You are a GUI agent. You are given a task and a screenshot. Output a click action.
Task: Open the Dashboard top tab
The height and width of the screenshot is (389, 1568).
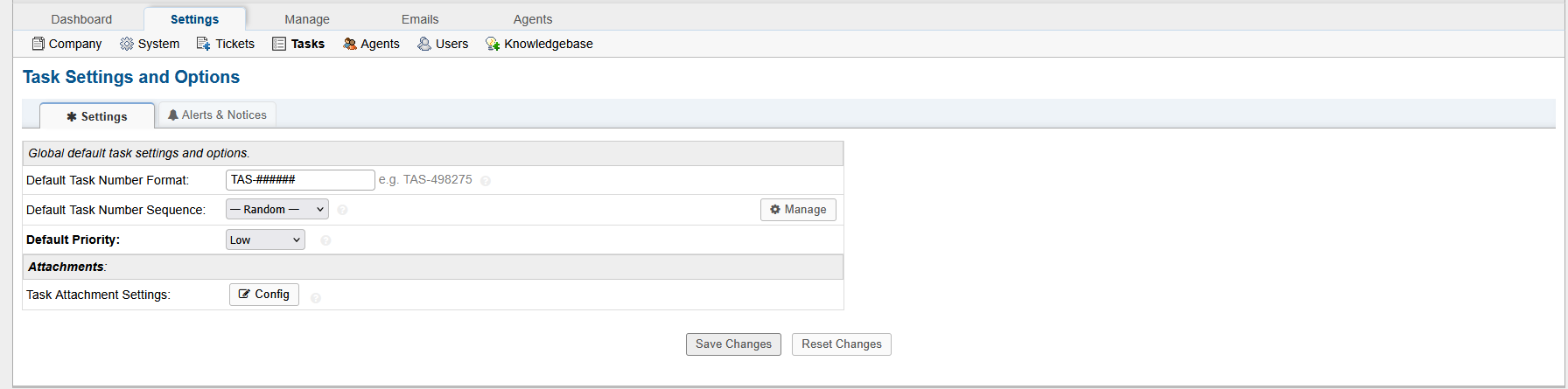tap(81, 19)
